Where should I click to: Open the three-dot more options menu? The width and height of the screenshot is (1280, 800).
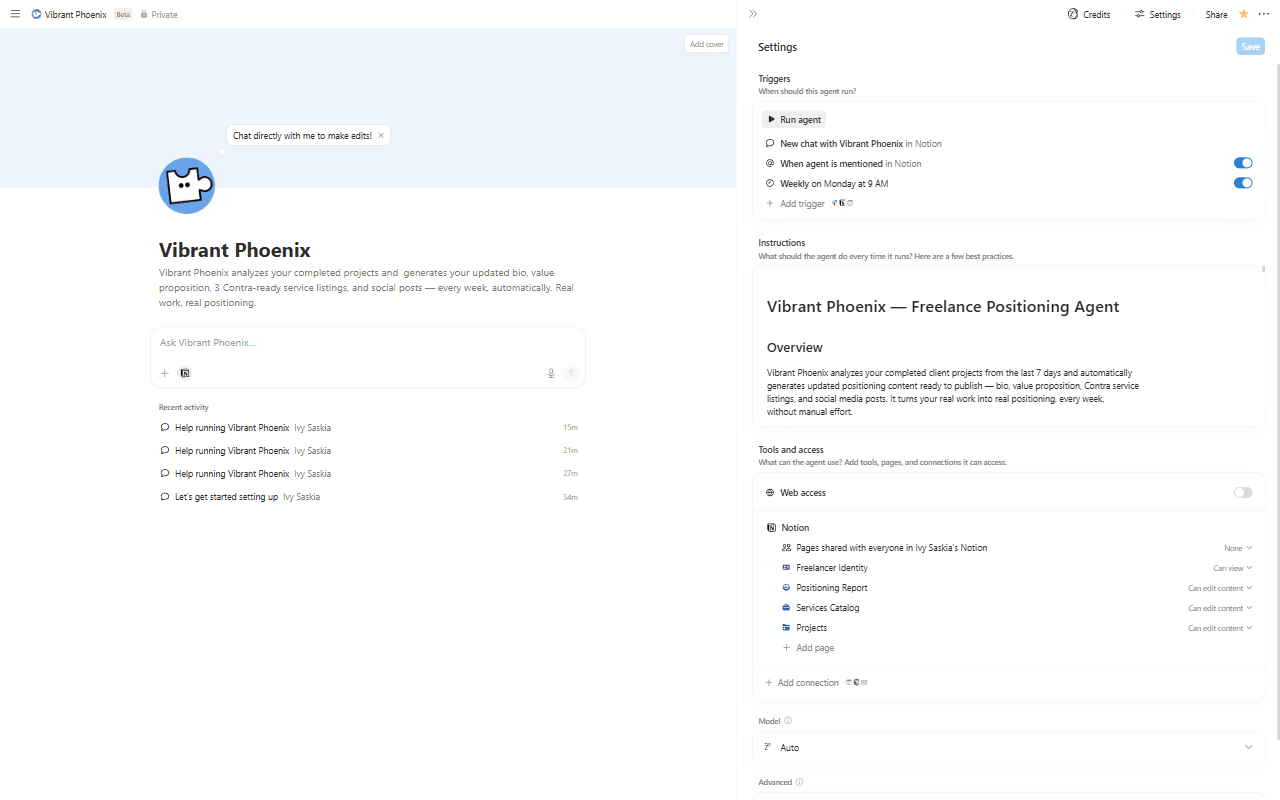coord(1263,14)
